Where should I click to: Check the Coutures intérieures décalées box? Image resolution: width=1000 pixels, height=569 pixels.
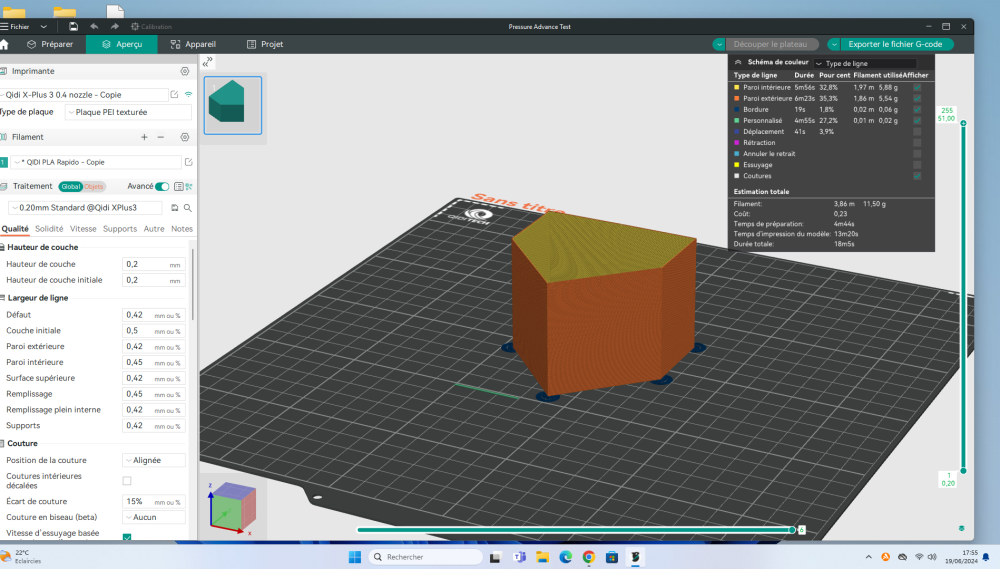pos(127,481)
